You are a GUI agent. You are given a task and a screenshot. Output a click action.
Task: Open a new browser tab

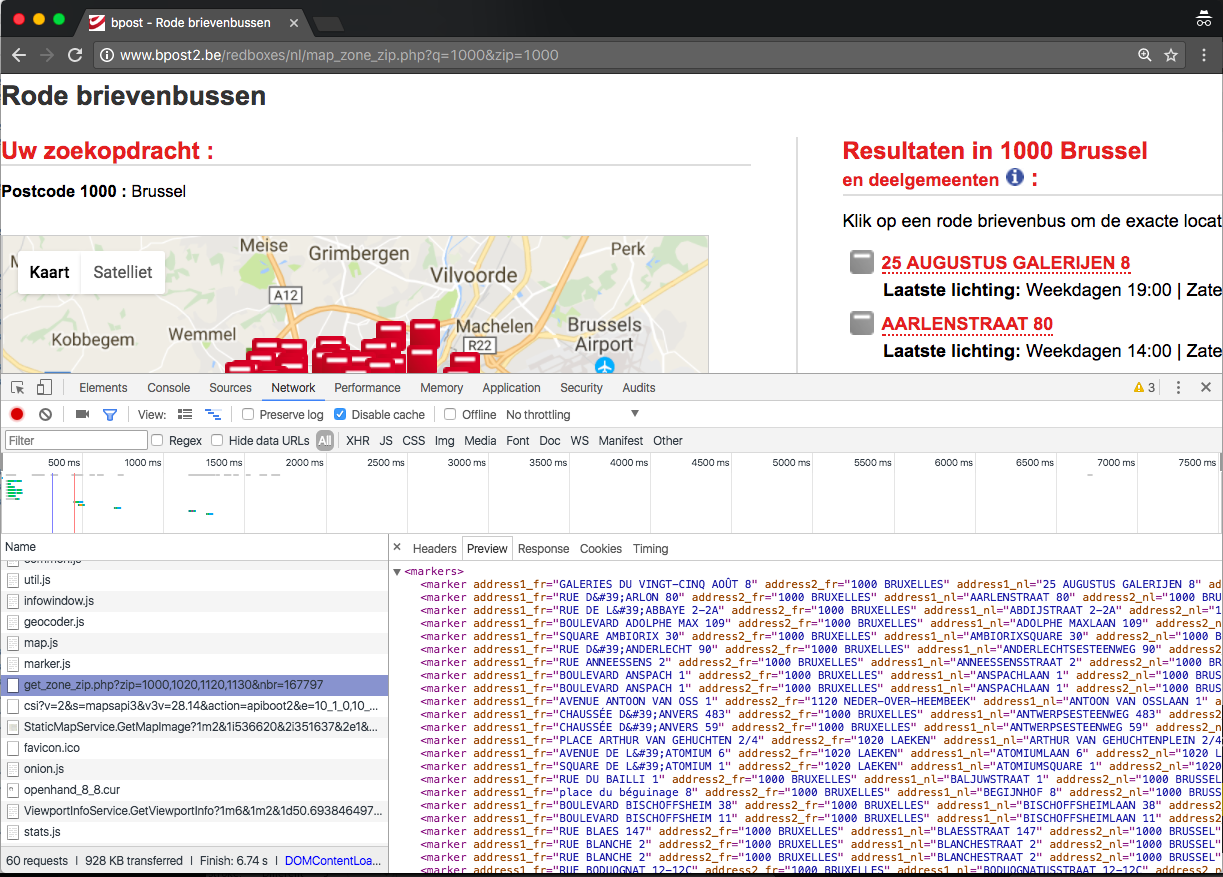pyautogui.click(x=328, y=22)
